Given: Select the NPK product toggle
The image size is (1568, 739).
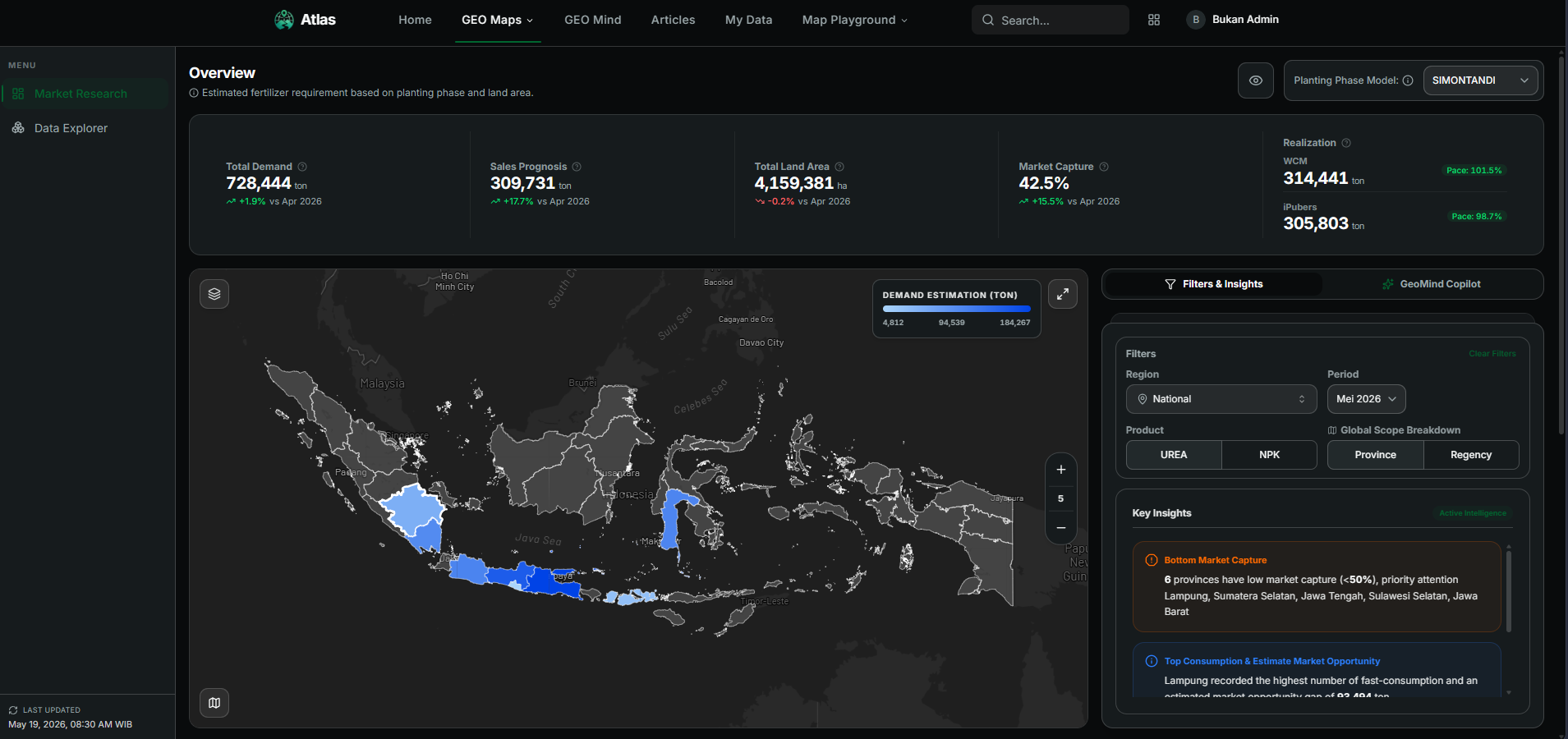Looking at the screenshot, I should click(1269, 455).
